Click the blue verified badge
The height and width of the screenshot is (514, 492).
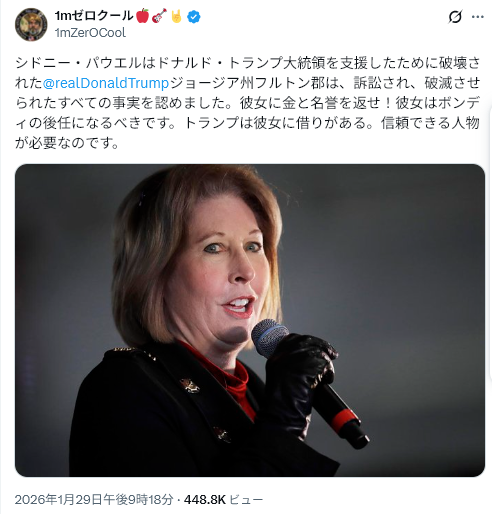(x=194, y=16)
